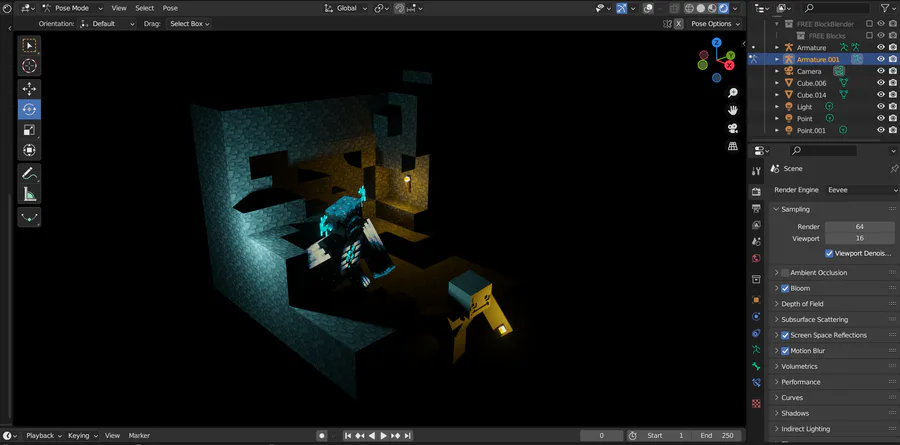Select the Cursor tool
Viewport: 900px width, 445px height.
click(x=29, y=66)
